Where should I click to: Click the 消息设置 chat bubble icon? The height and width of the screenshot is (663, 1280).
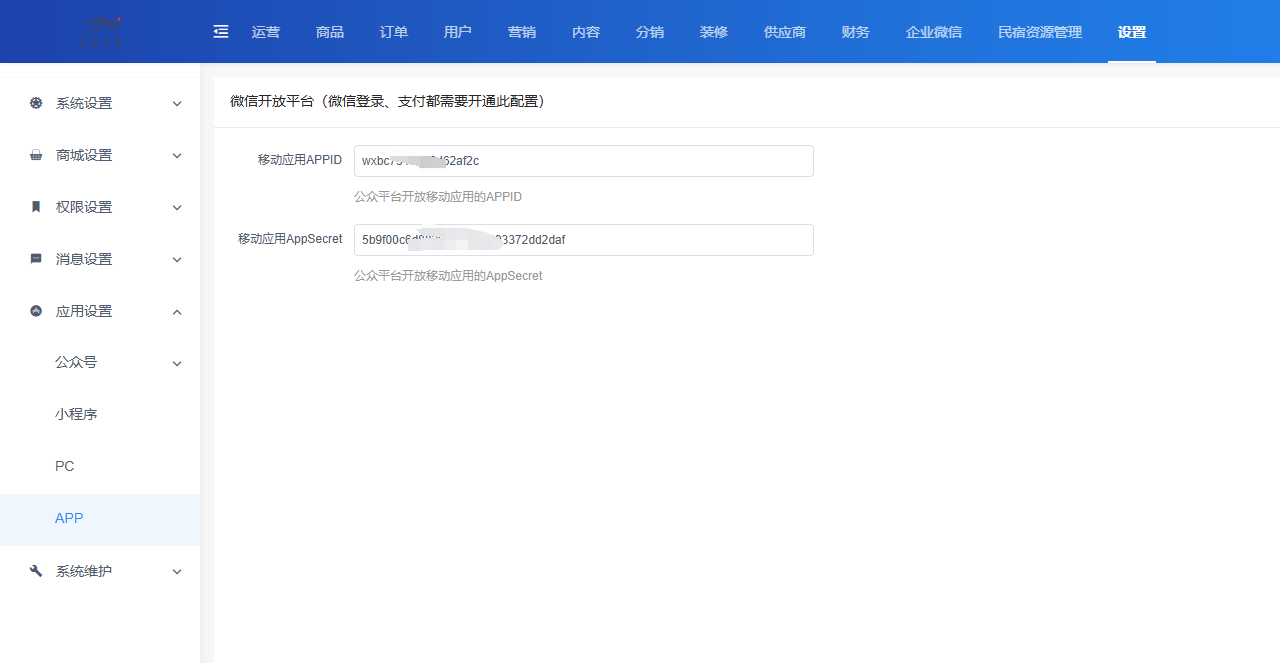(x=36, y=259)
